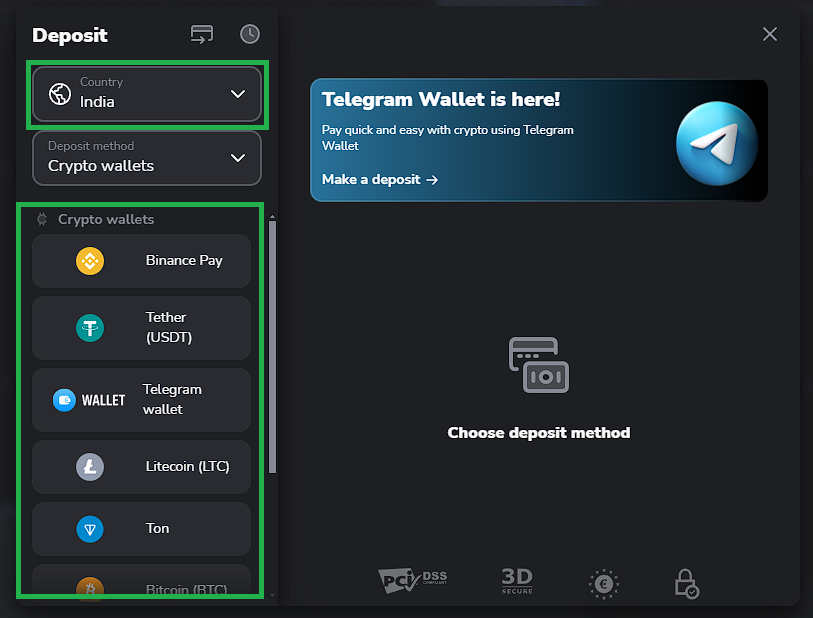Open the Country dropdown showing India
Screen dimensions: 813x618
click(147, 93)
